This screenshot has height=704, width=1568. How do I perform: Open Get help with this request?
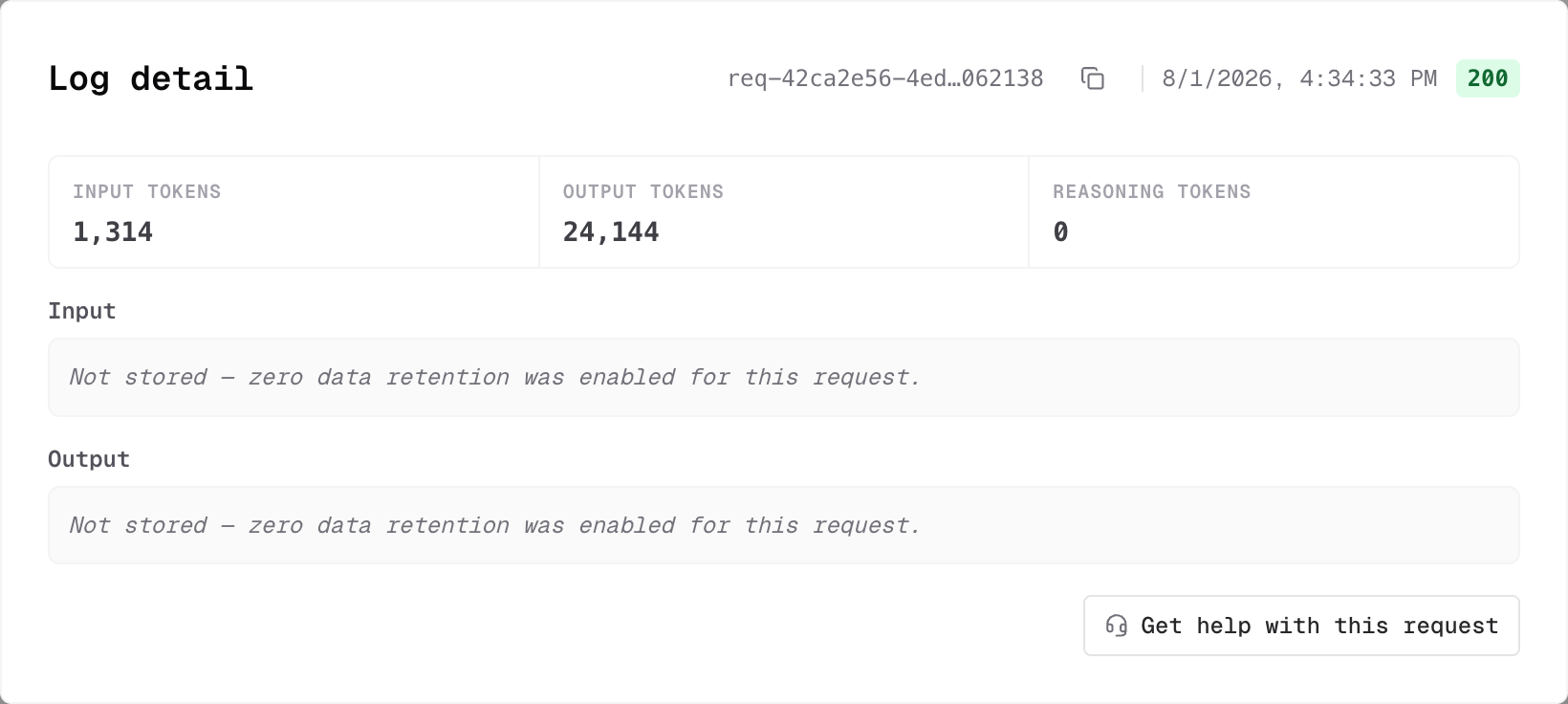click(x=1301, y=626)
